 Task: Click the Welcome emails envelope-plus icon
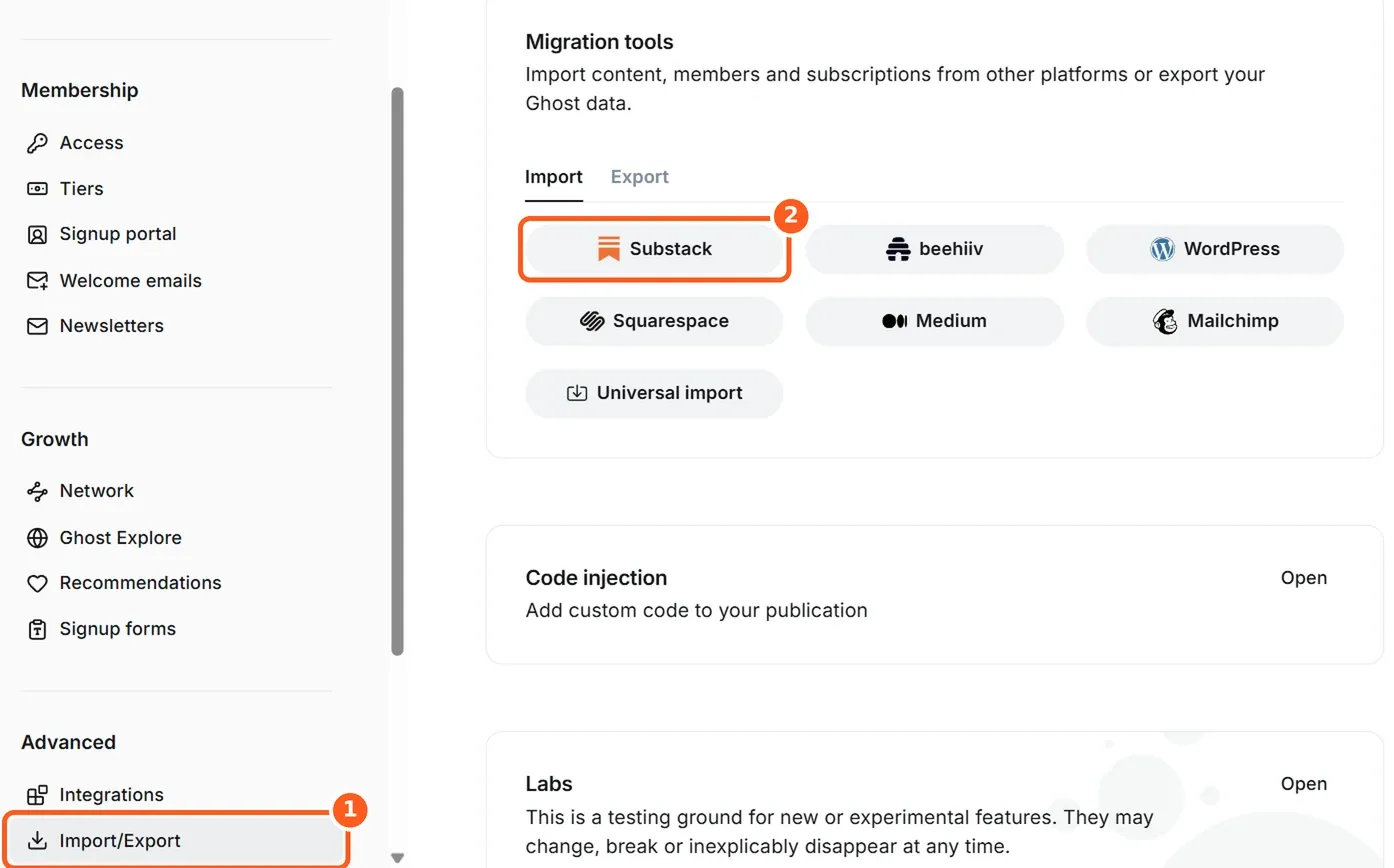coord(37,281)
